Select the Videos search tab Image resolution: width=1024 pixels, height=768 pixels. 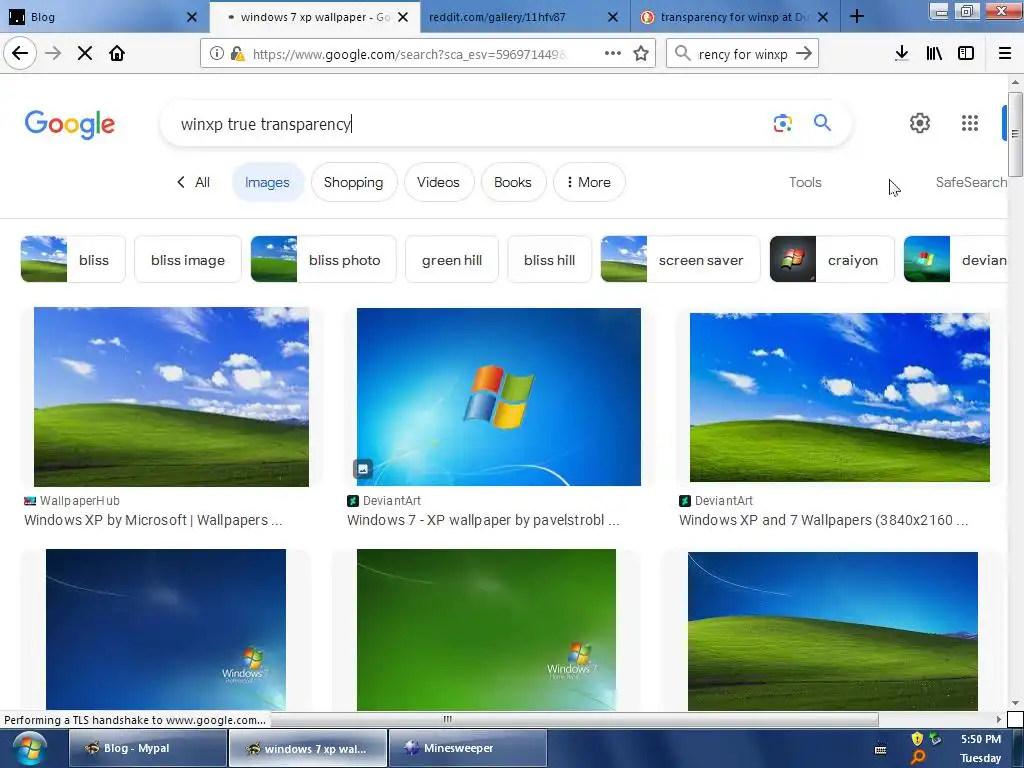[438, 182]
